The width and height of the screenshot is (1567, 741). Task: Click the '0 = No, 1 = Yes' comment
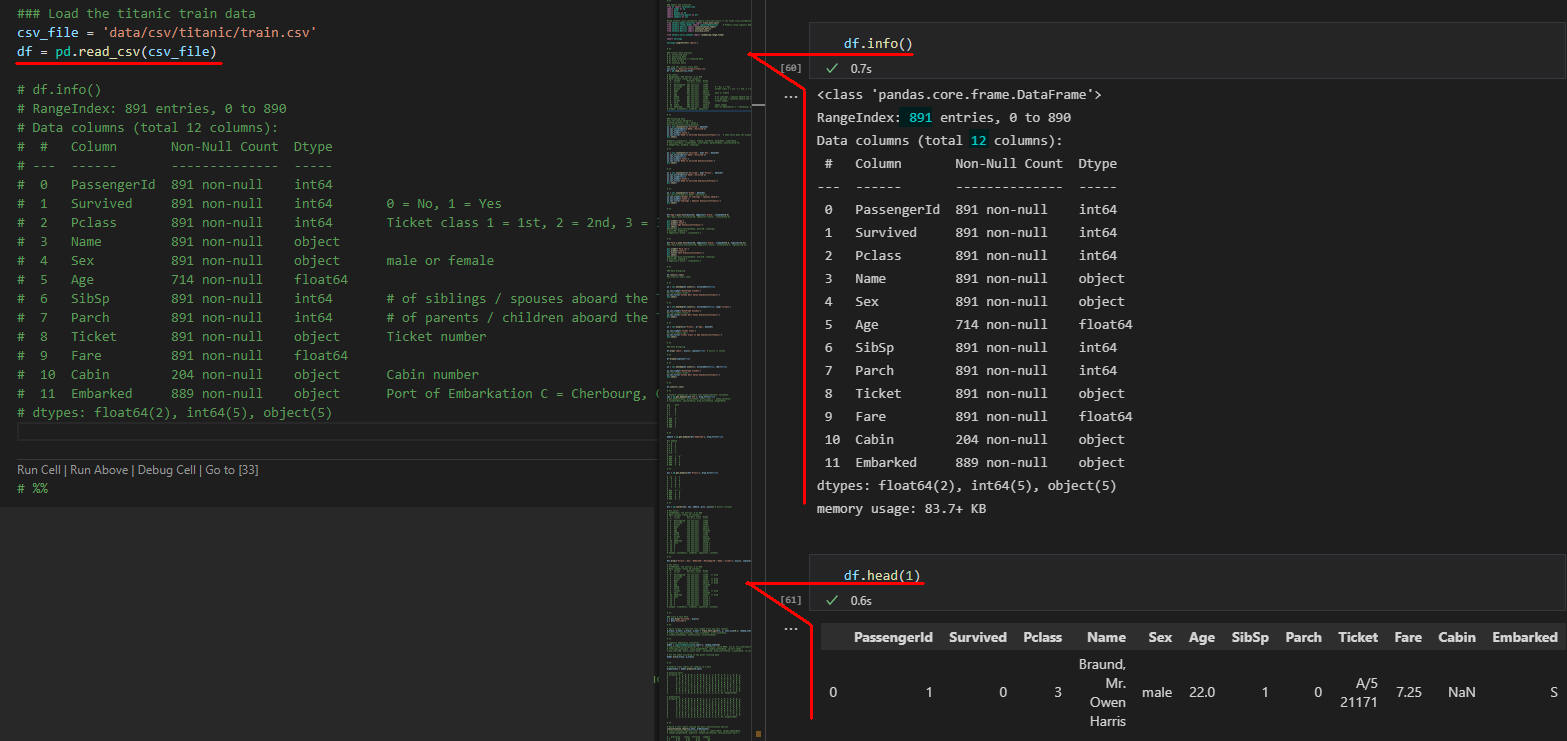(444, 203)
